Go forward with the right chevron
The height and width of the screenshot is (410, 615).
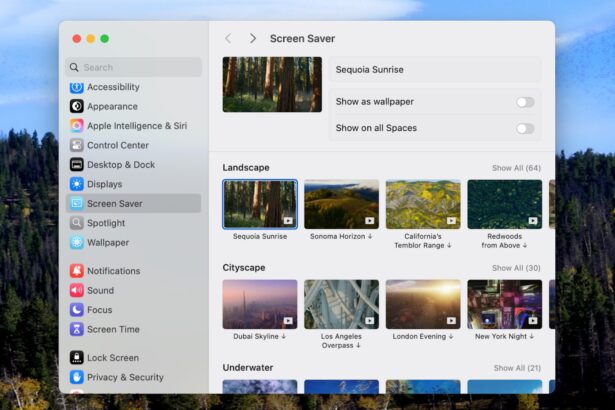(x=253, y=38)
